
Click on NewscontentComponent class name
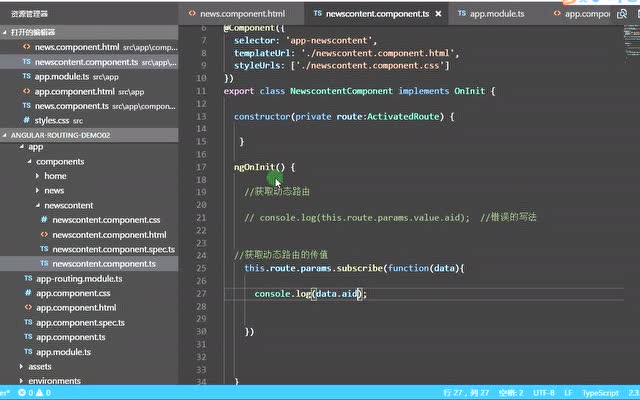pyautogui.click(x=341, y=91)
